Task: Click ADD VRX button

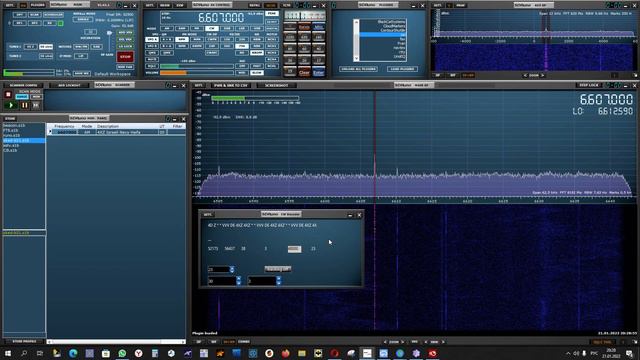Action: (125, 33)
